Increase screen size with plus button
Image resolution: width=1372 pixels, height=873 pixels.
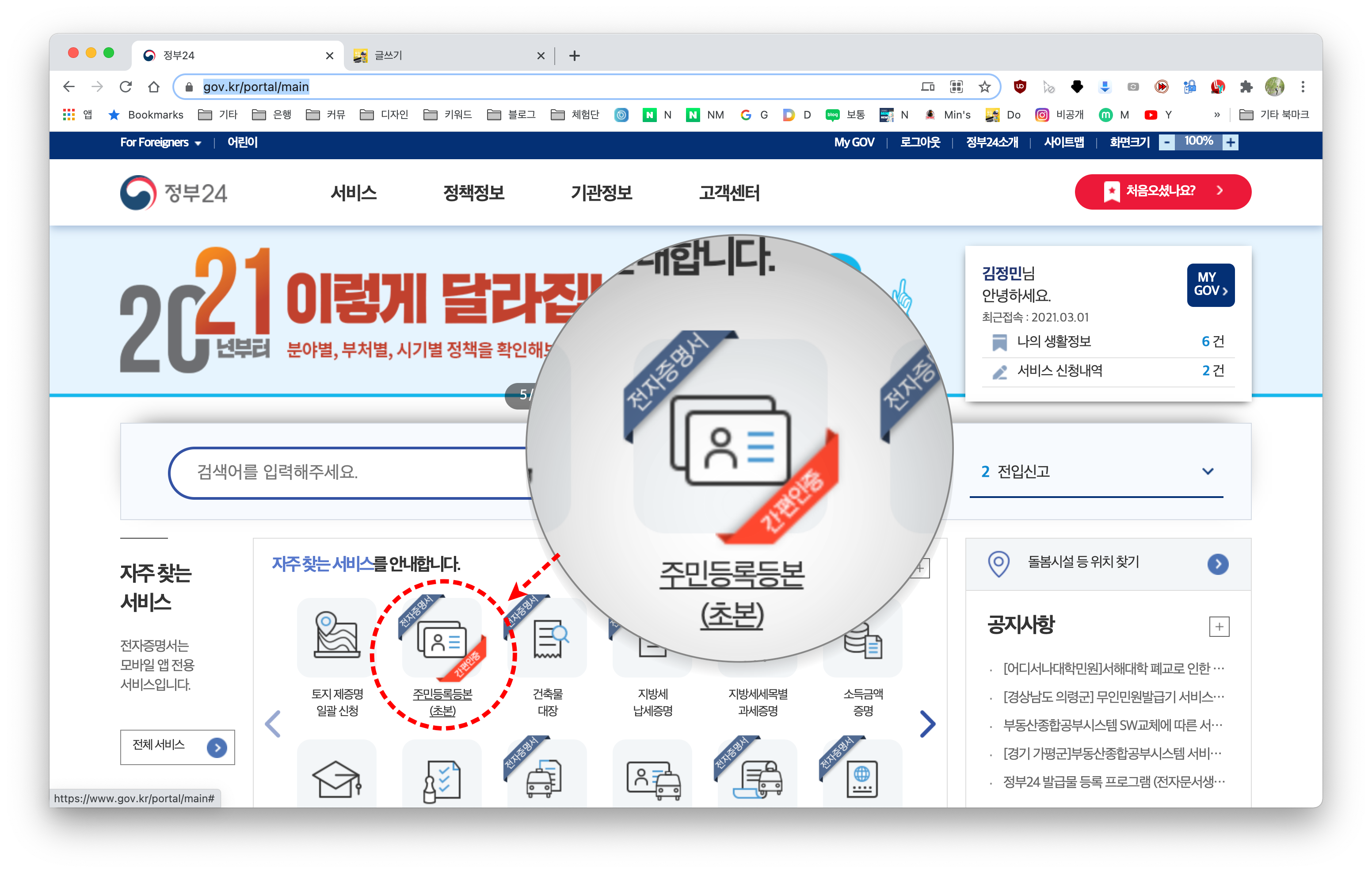tap(1231, 142)
